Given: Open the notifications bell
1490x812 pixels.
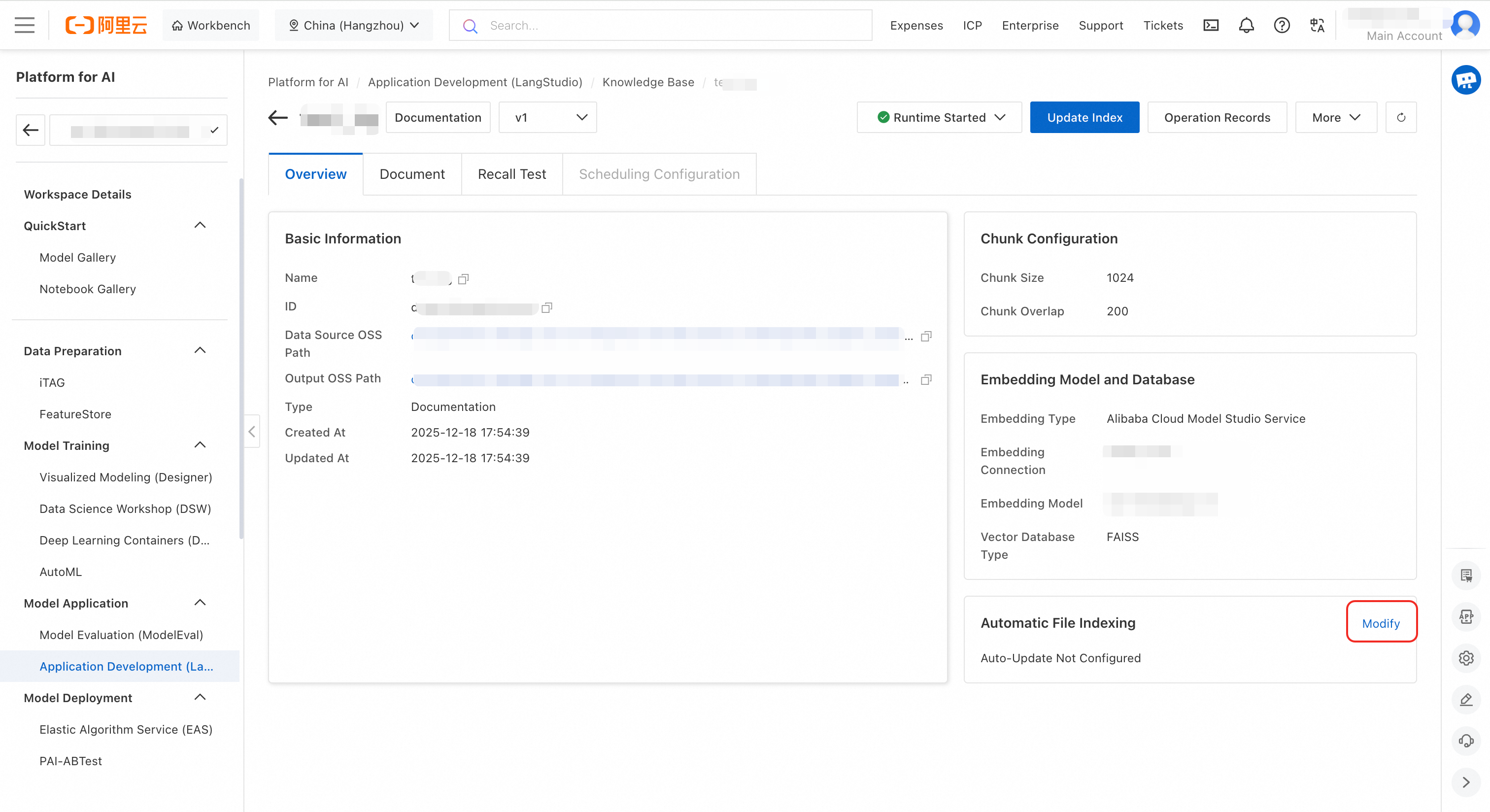Looking at the screenshot, I should (x=1246, y=26).
